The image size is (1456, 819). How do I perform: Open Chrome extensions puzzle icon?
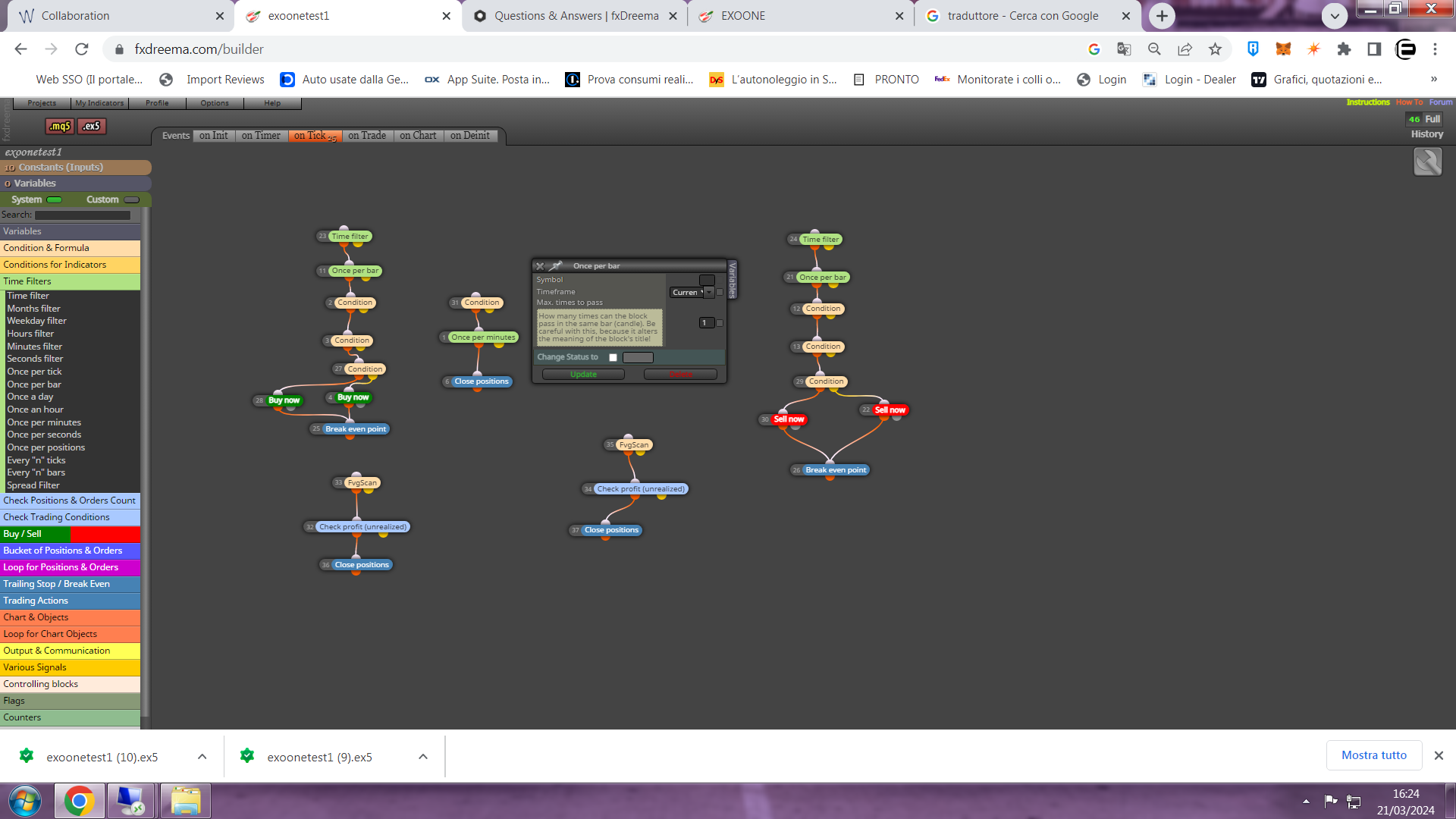(1344, 49)
